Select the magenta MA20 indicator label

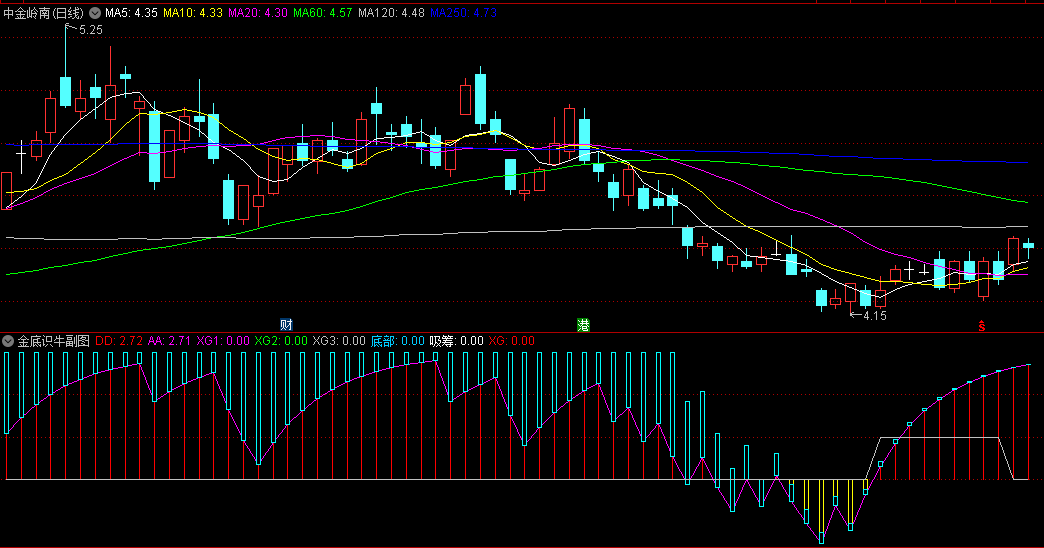tap(258, 13)
